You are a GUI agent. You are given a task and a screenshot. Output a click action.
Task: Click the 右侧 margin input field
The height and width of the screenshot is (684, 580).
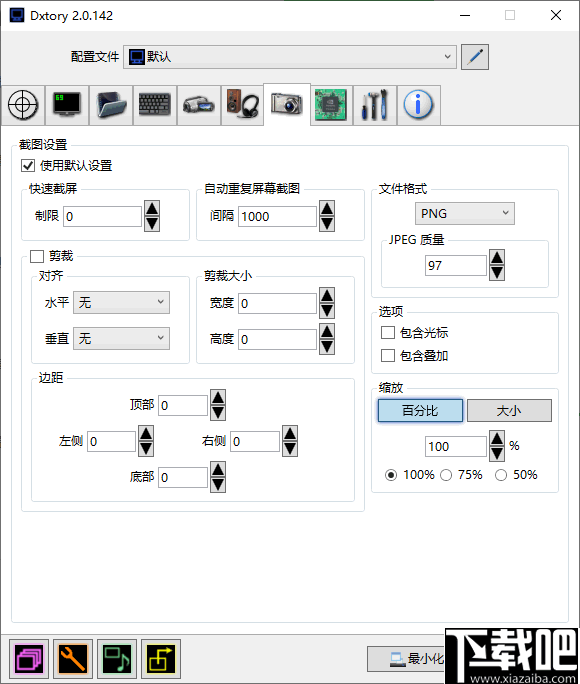tap(255, 441)
